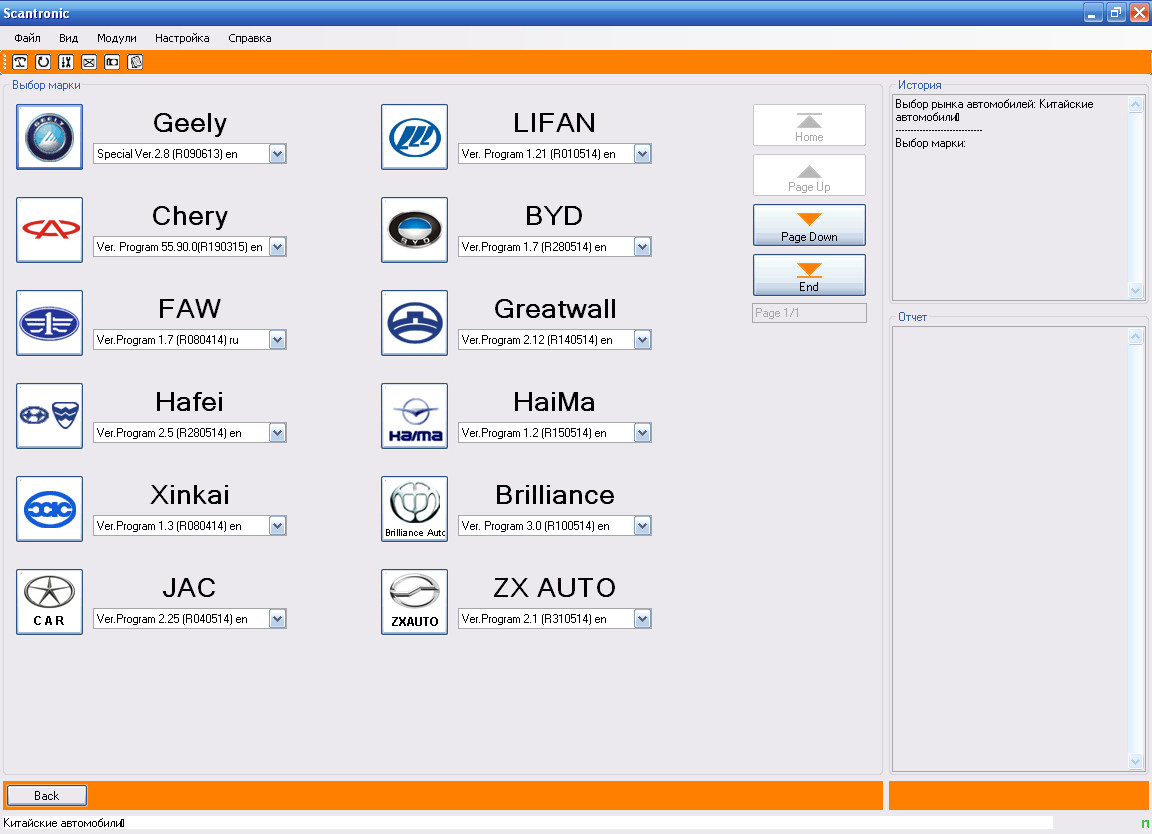Click the camera screenshot toolbar icon
Image resolution: width=1152 pixels, height=834 pixels.
click(x=112, y=62)
